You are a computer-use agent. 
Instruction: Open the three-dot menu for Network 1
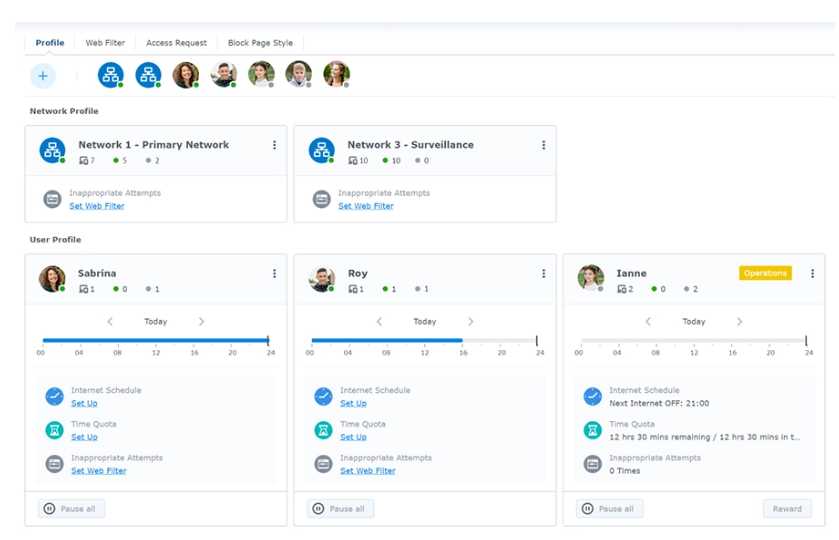pyautogui.click(x=275, y=145)
